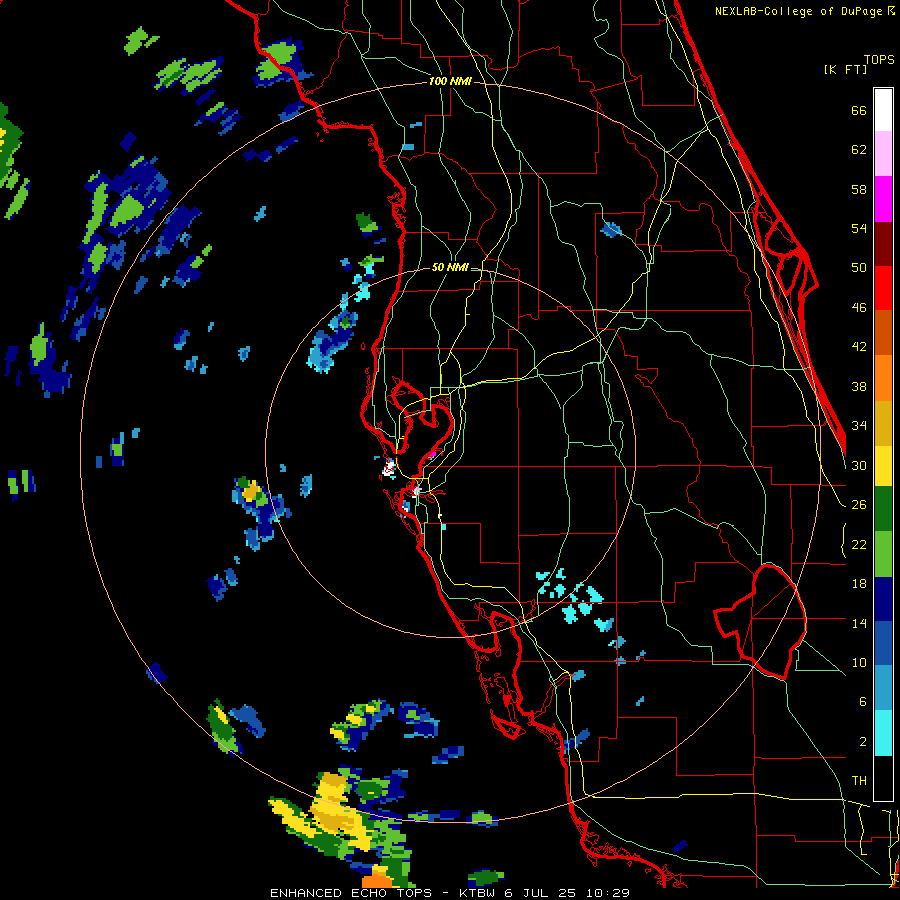Viewport: 900px width, 900px height.
Task: Select the light pink 62 kft legend swatch
Action: [x=883, y=153]
